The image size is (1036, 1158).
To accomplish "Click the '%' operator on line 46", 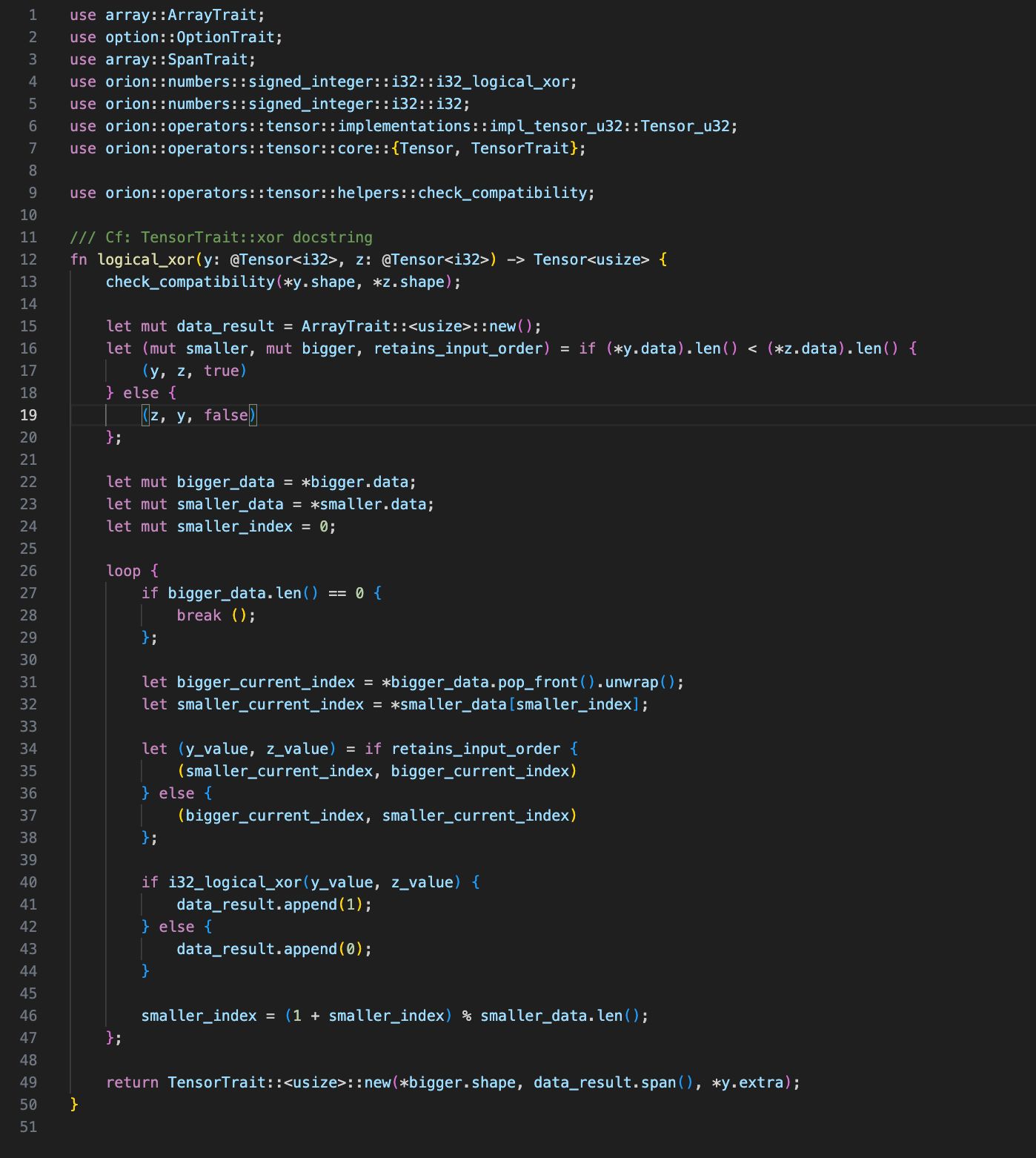I will [467, 1016].
